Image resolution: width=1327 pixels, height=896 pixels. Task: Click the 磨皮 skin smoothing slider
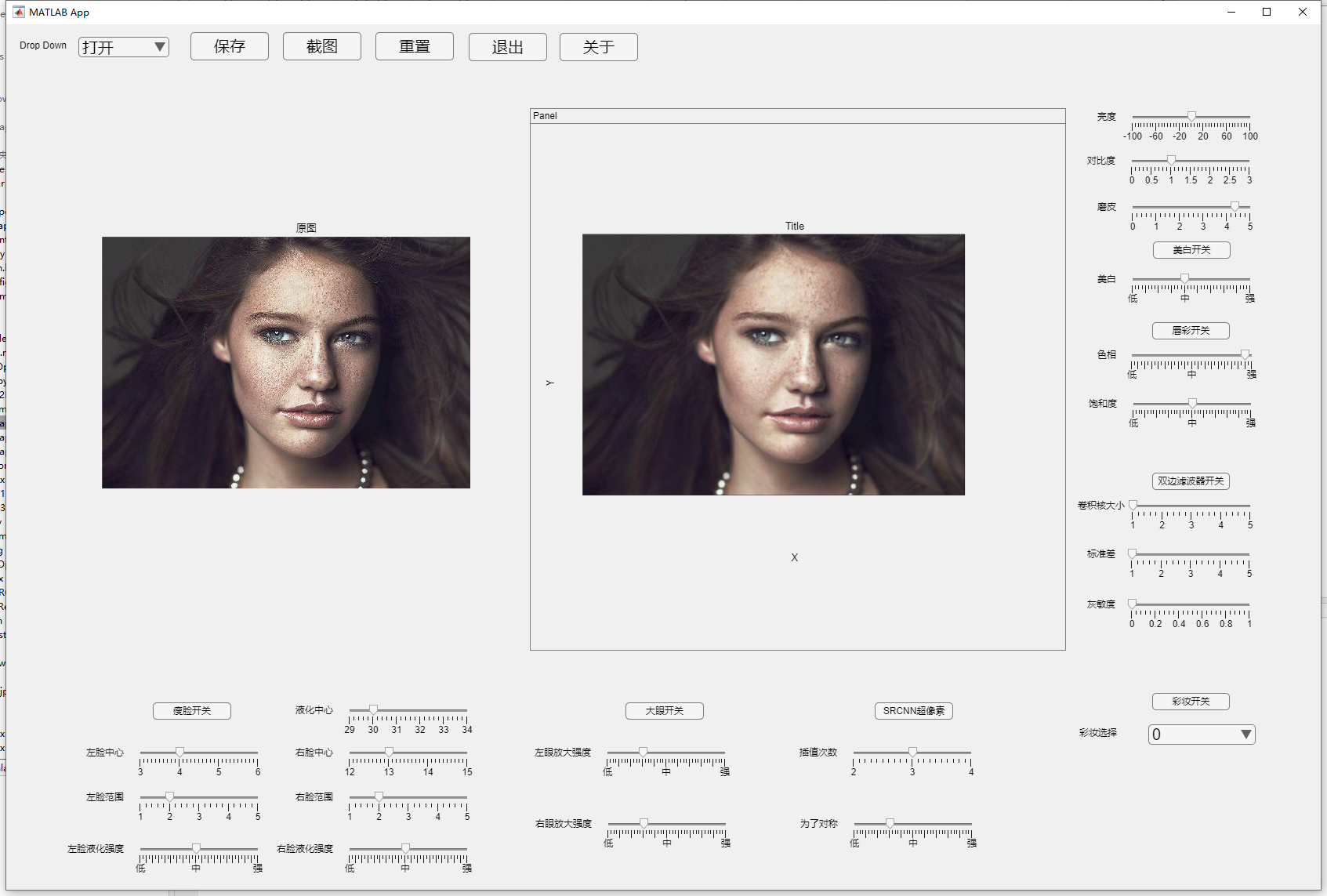click(x=1191, y=206)
